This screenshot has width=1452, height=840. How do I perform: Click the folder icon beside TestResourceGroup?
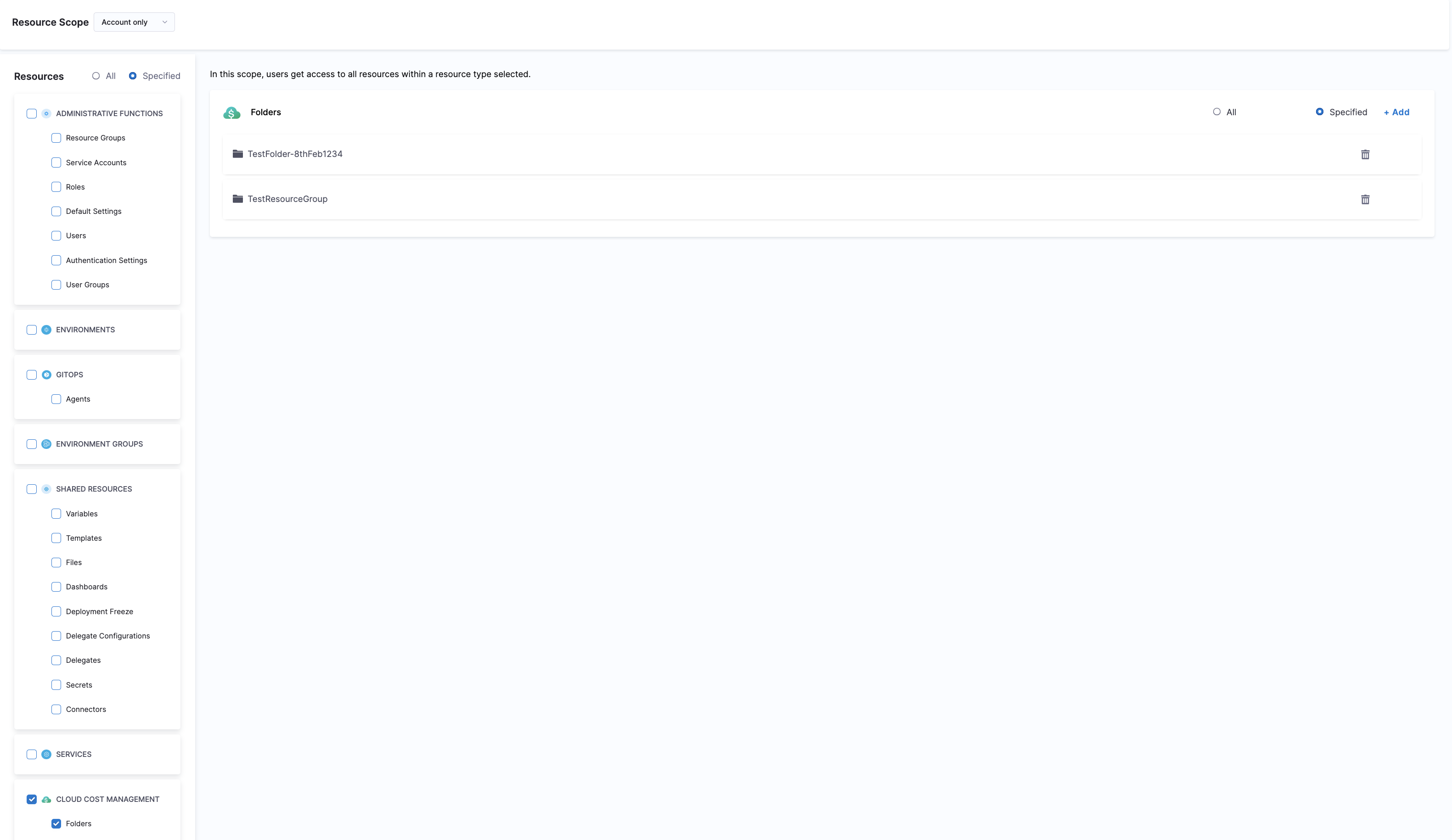coord(237,199)
